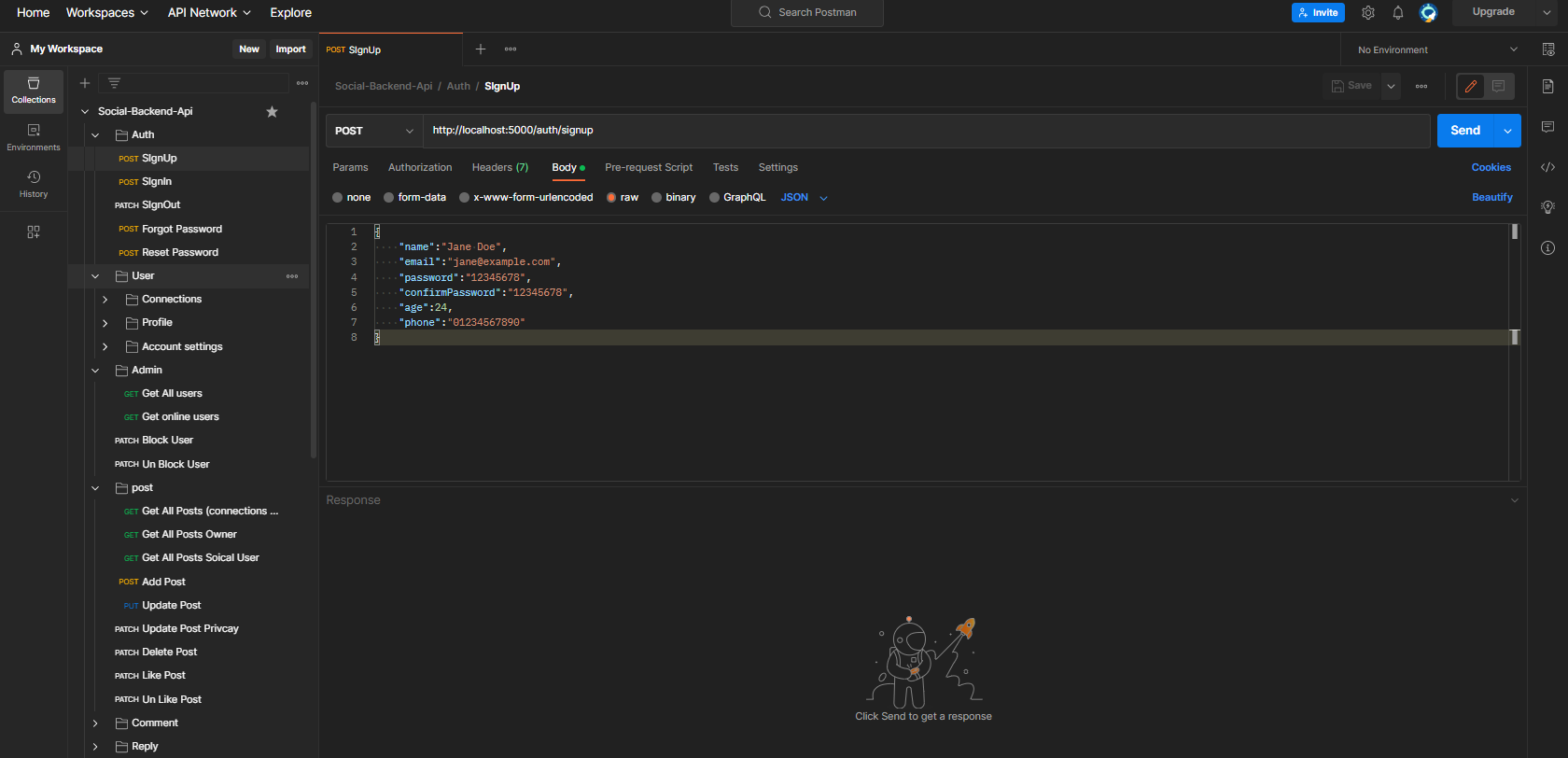
Task: Collapse the Response panel chevron
Action: click(x=1515, y=500)
